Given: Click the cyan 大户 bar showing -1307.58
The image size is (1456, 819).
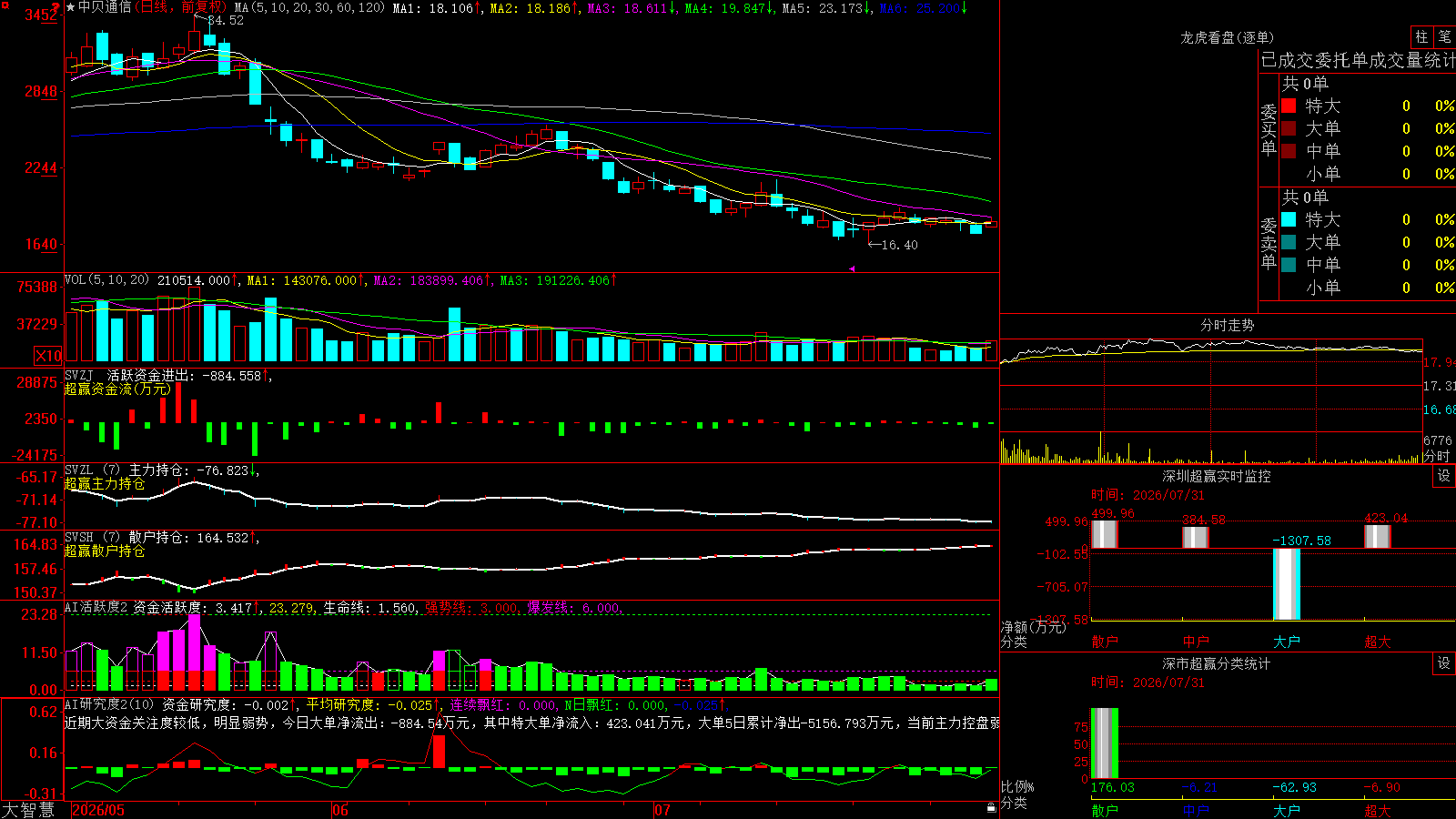Looking at the screenshot, I should [1287, 584].
